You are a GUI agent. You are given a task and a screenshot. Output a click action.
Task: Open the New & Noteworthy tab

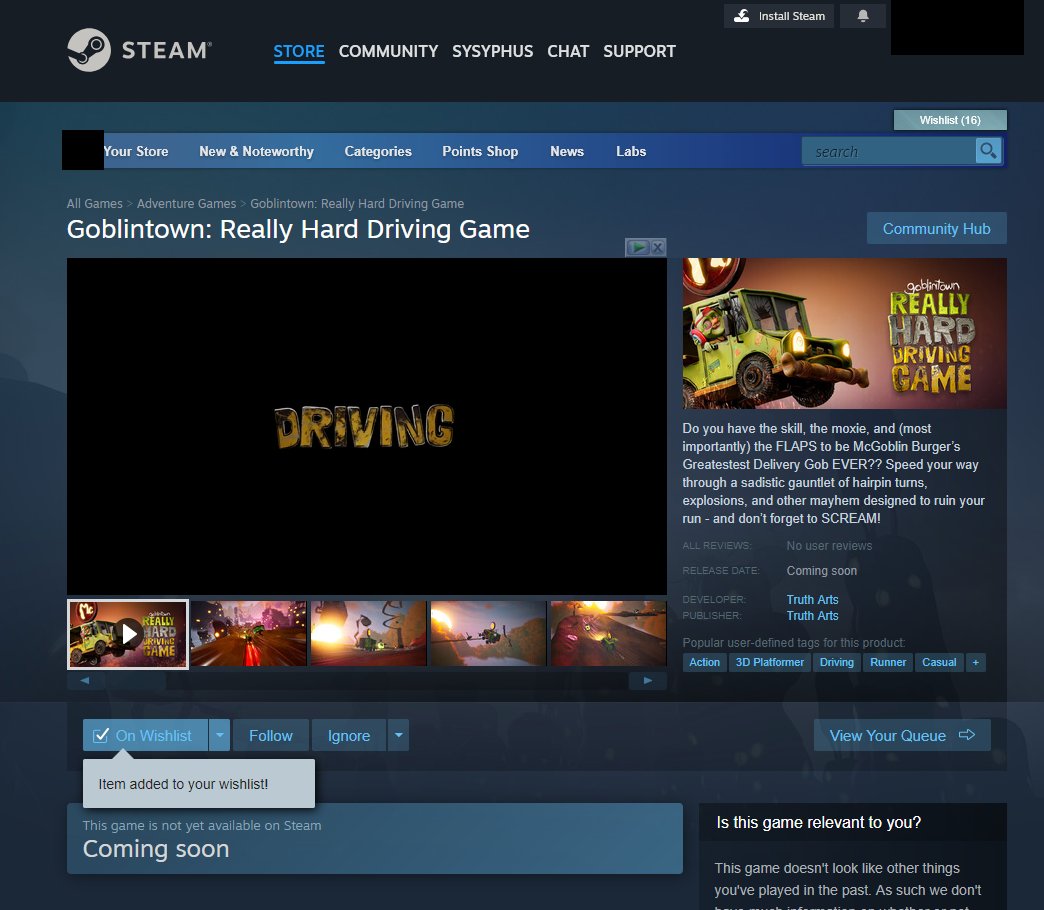[256, 151]
